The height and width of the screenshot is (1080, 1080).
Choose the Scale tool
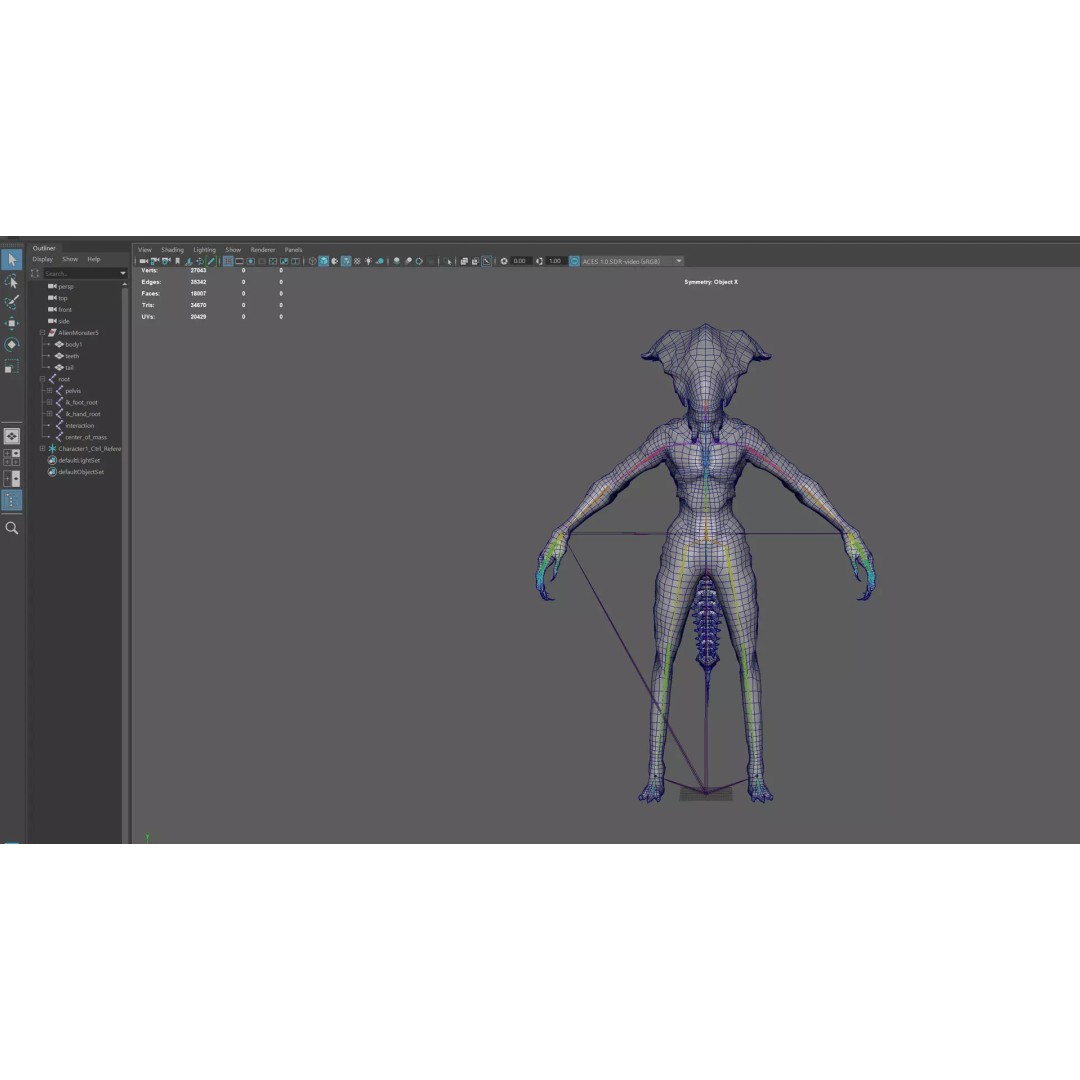[x=12, y=366]
